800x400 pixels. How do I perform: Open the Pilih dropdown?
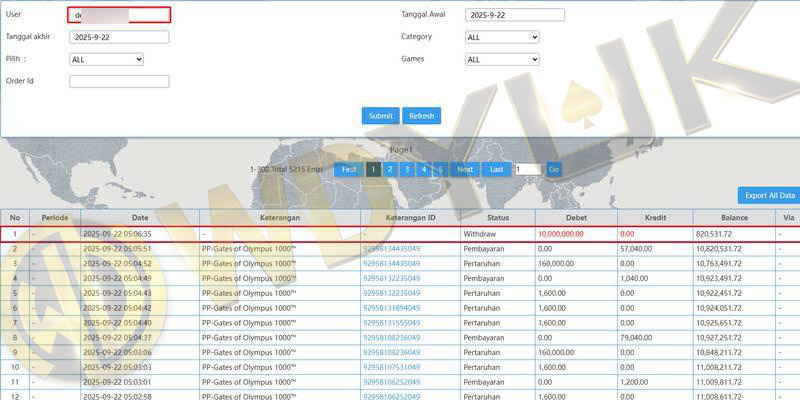pos(106,60)
